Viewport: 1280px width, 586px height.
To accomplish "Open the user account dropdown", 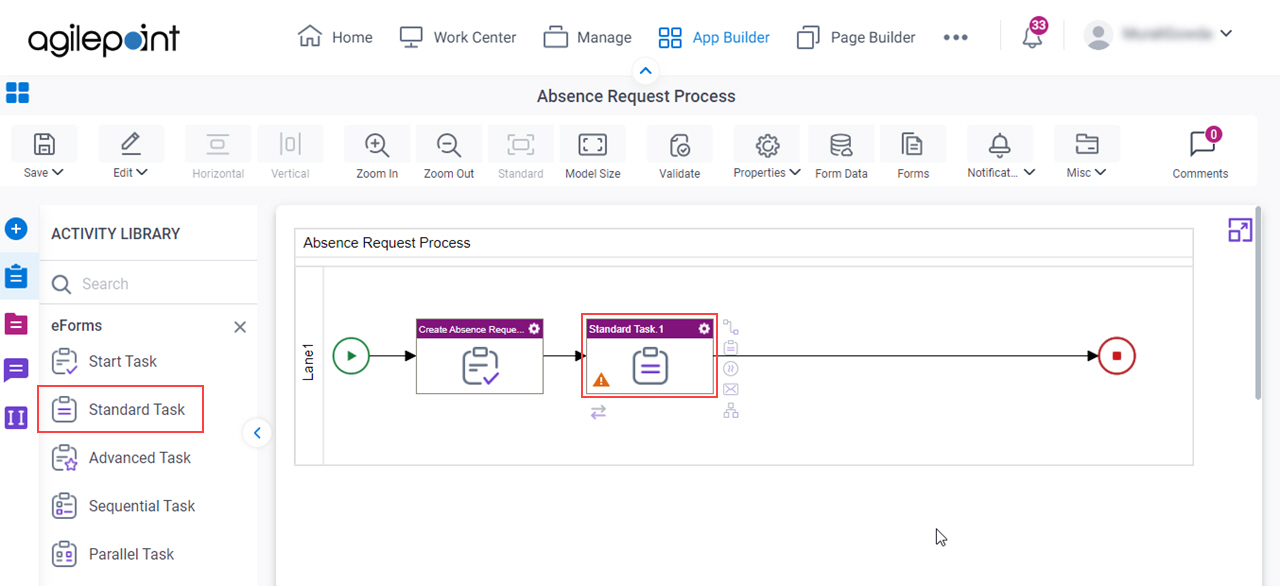I will (1226, 33).
